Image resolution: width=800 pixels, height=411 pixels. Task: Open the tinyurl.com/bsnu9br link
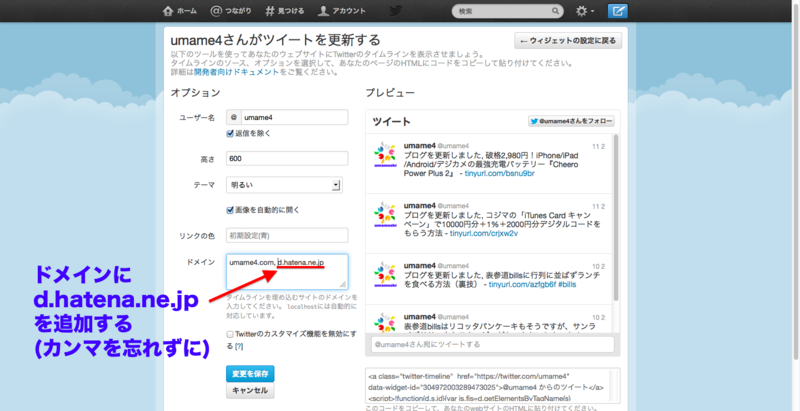coord(499,173)
